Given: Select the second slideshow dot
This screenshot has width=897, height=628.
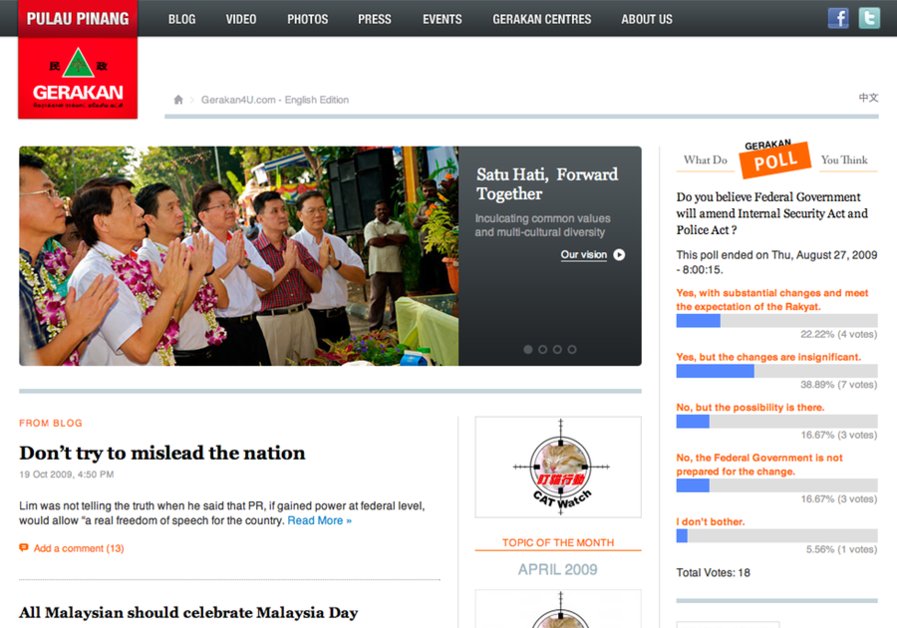Looking at the screenshot, I should [x=542, y=349].
